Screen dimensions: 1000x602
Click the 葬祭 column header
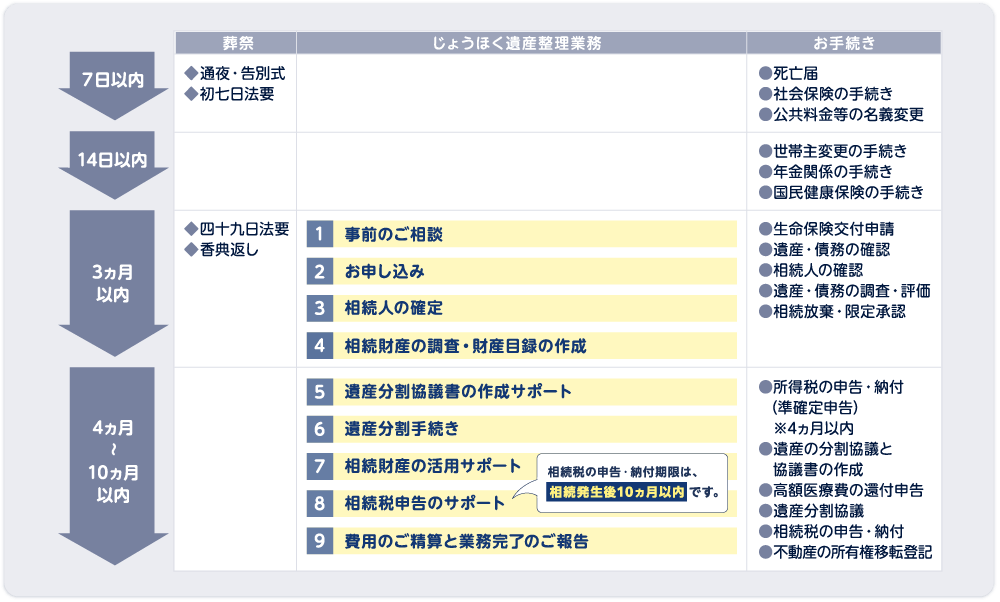(x=236, y=43)
